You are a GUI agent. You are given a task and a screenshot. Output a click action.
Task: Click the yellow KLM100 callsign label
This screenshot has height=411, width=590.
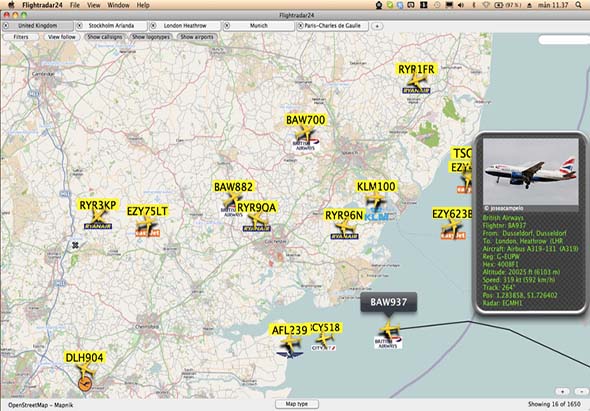(376, 186)
